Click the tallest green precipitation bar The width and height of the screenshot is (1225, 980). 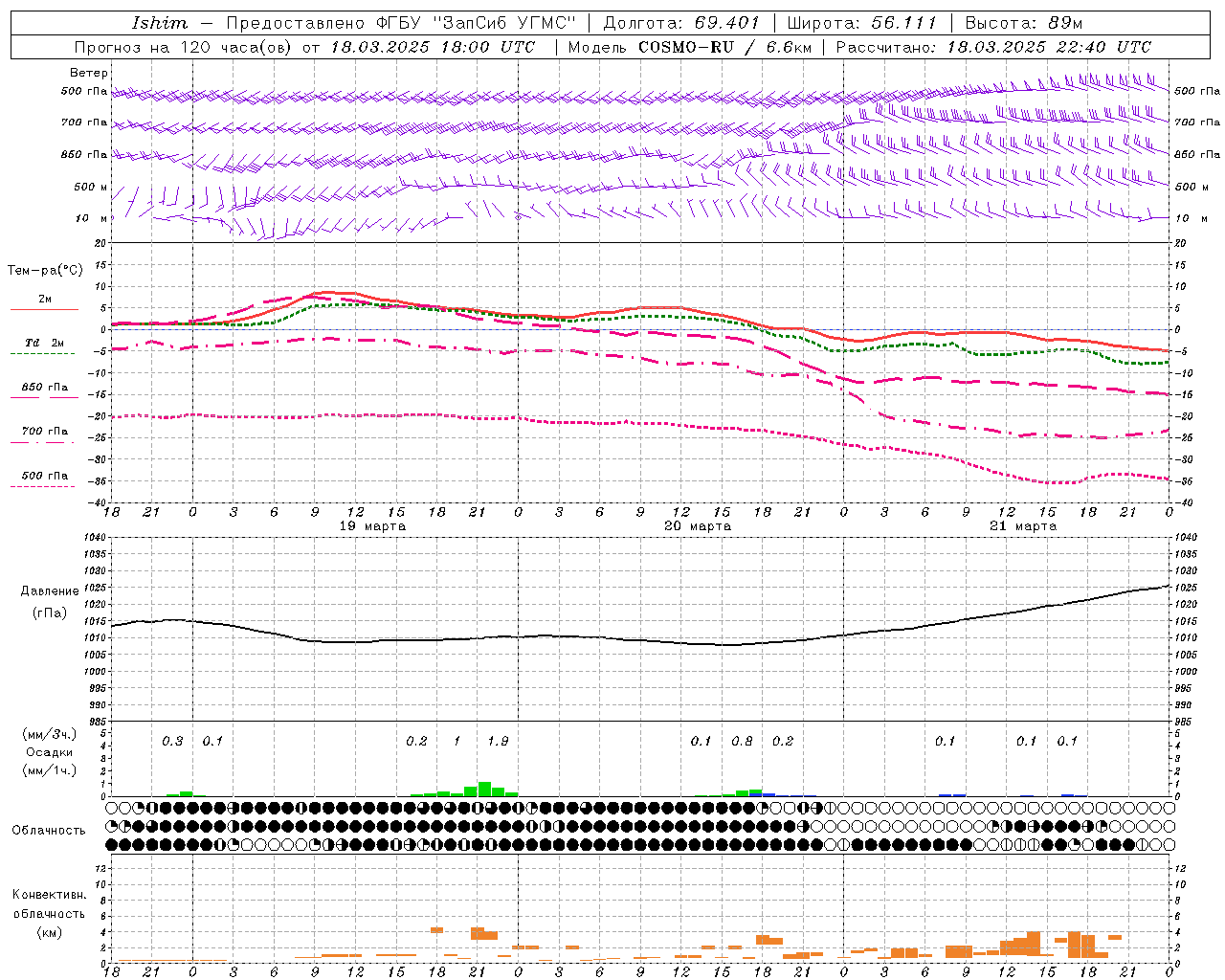484,789
